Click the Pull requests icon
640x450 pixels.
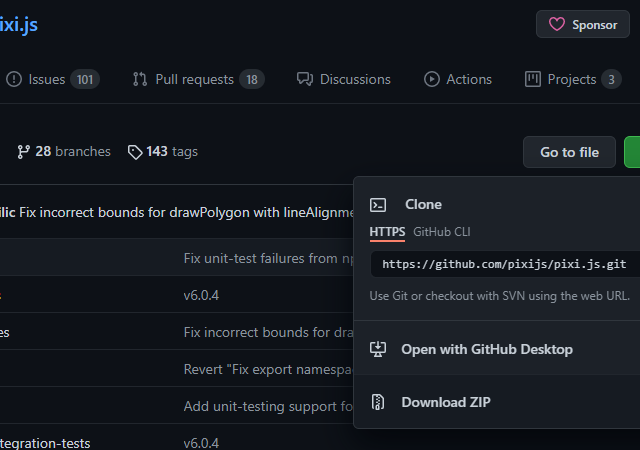click(x=140, y=79)
